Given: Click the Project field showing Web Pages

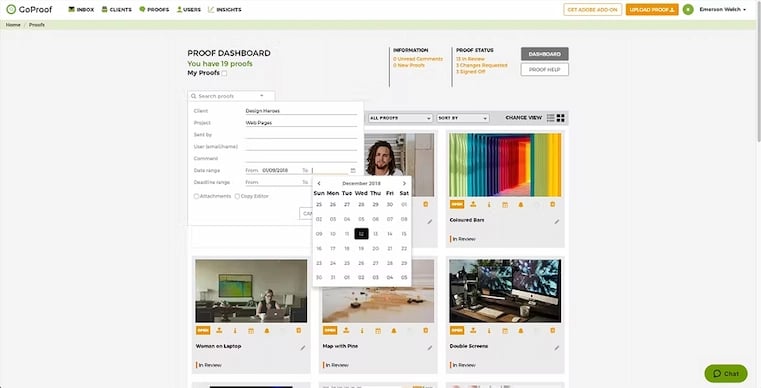Looking at the screenshot, I should (x=301, y=123).
